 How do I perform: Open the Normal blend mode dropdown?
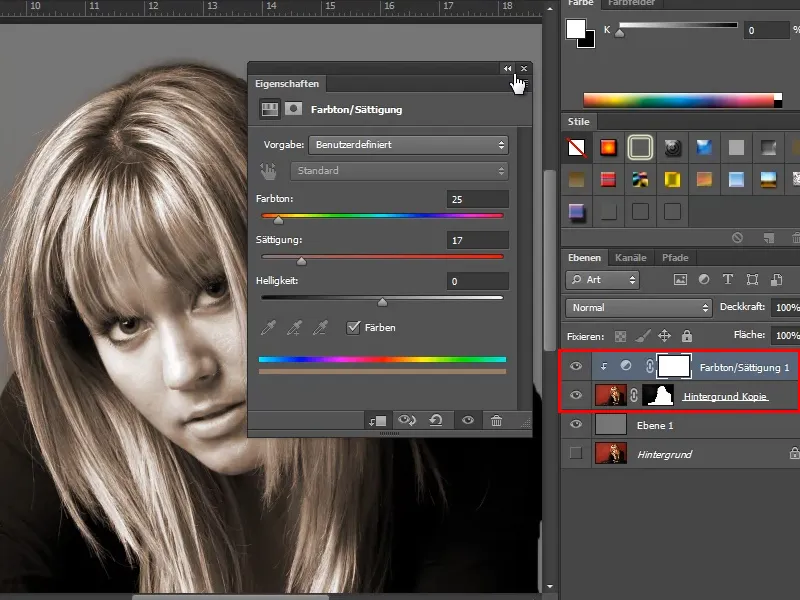pyautogui.click(x=638, y=308)
